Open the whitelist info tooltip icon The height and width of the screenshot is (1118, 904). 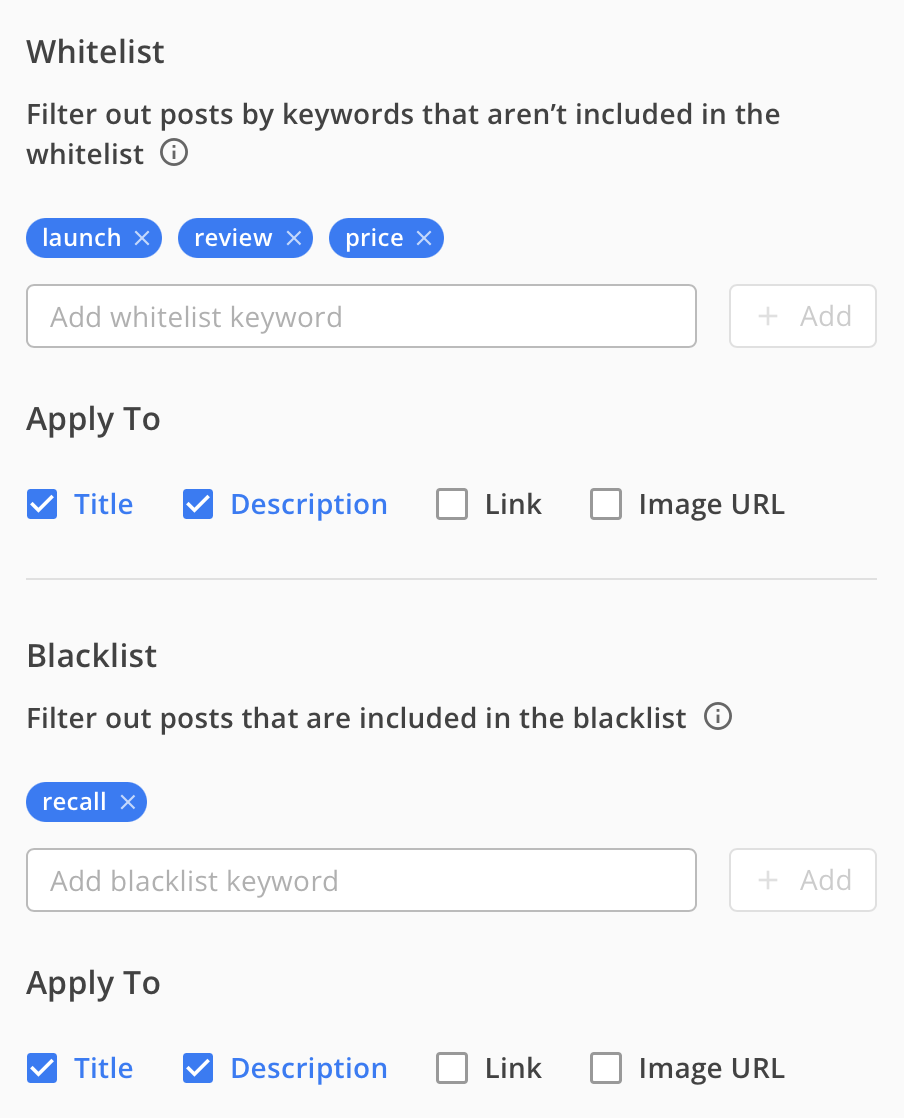coord(174,153)
